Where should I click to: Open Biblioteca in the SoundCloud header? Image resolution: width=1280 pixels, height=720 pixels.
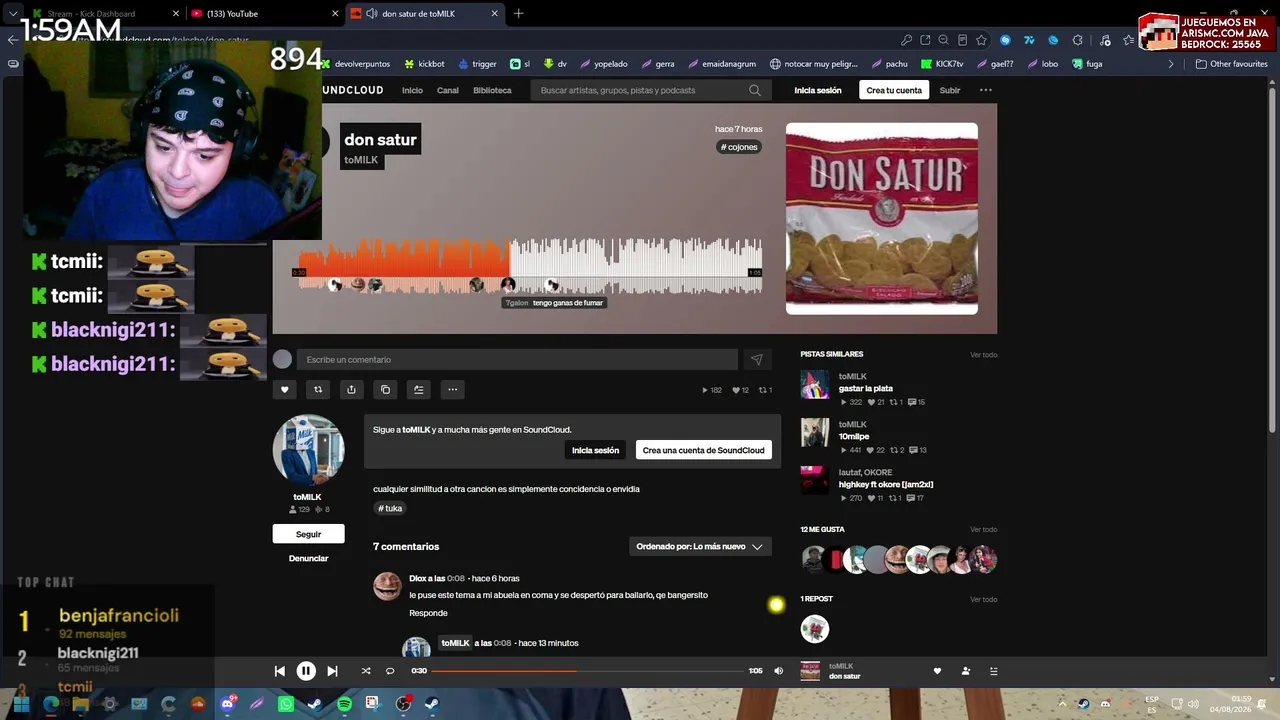point(492,90)
